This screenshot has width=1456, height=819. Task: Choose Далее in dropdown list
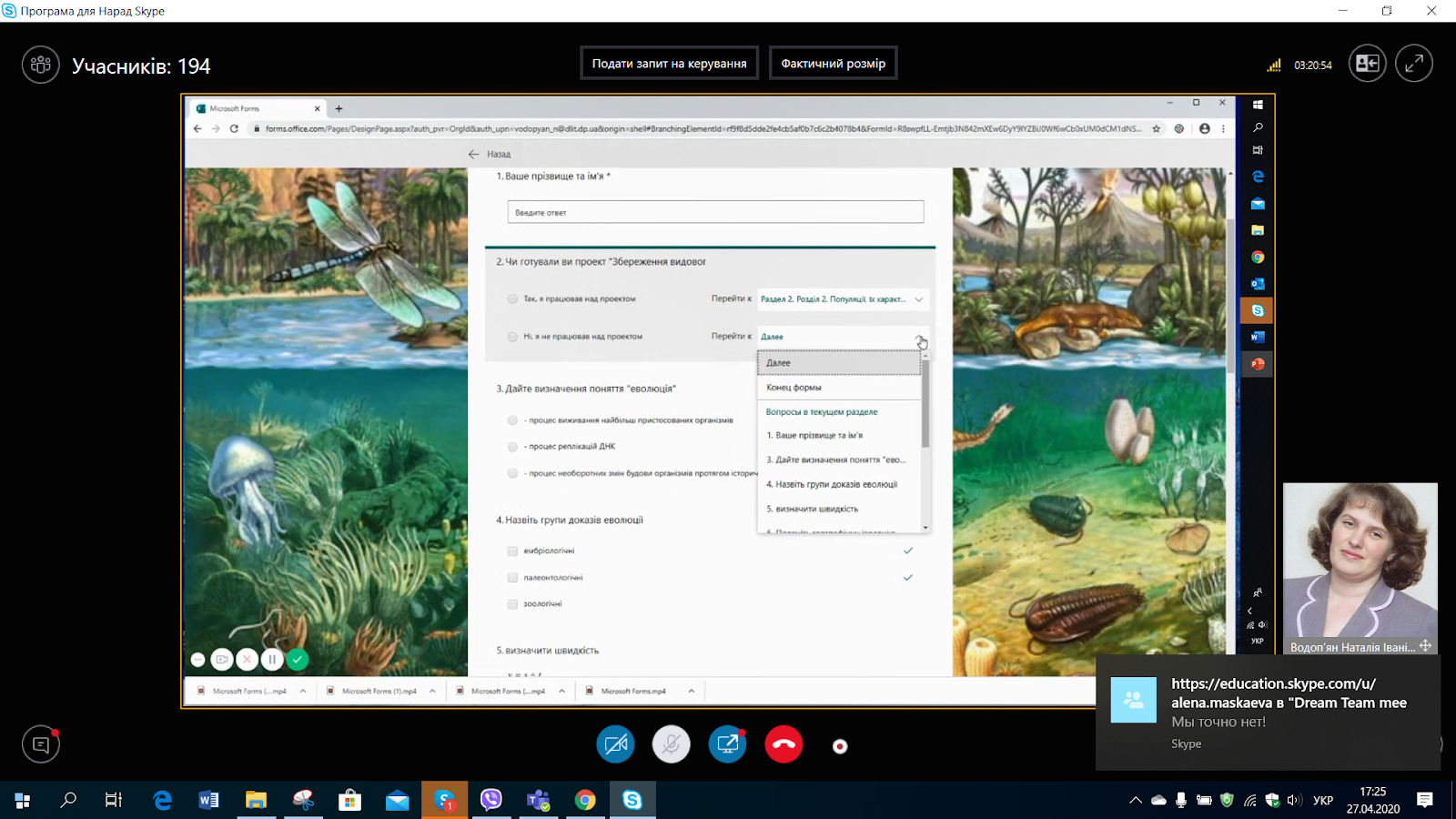pos(839,363)
